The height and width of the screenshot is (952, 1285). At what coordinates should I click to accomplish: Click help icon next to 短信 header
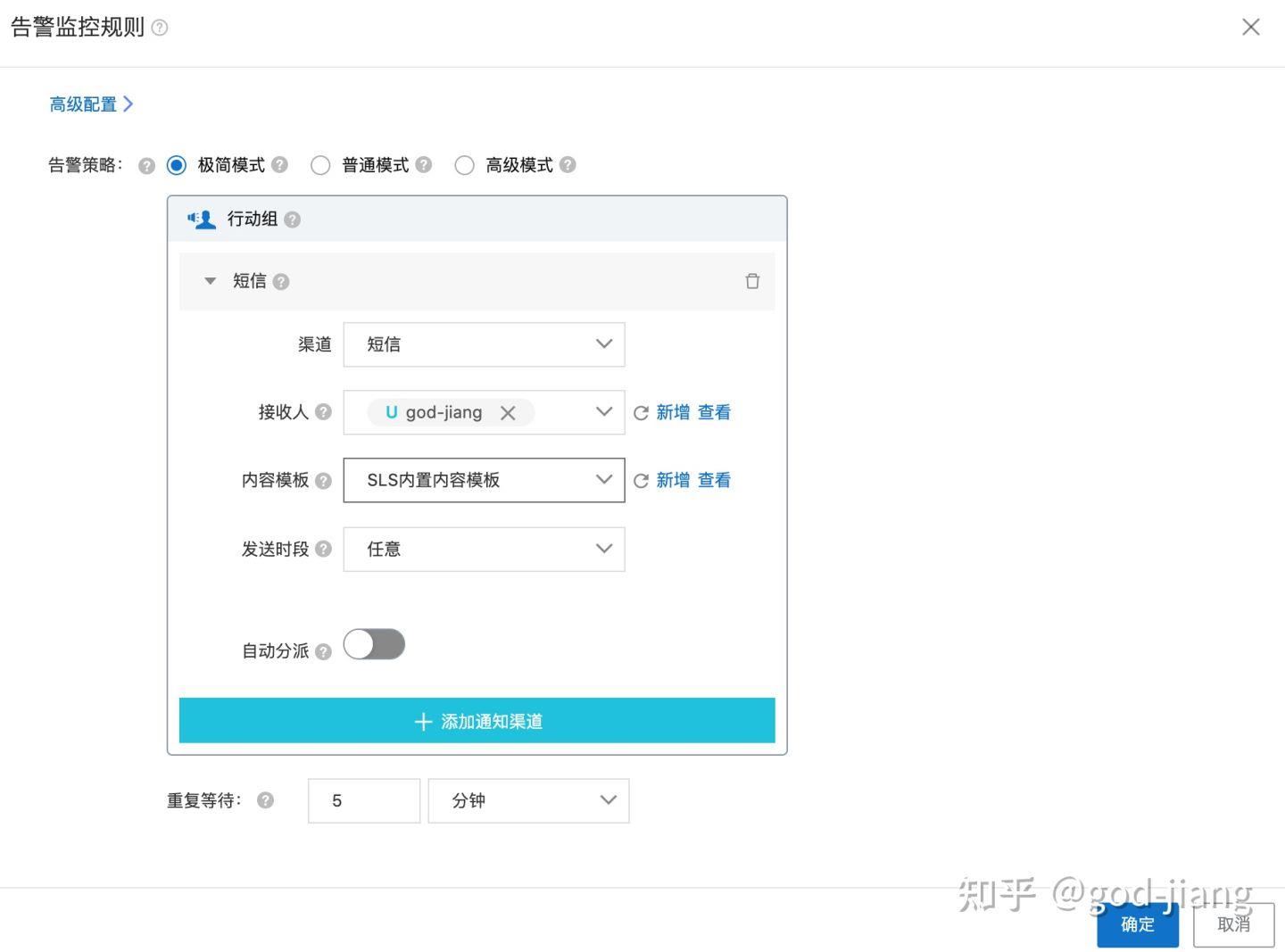coord(281,282)
